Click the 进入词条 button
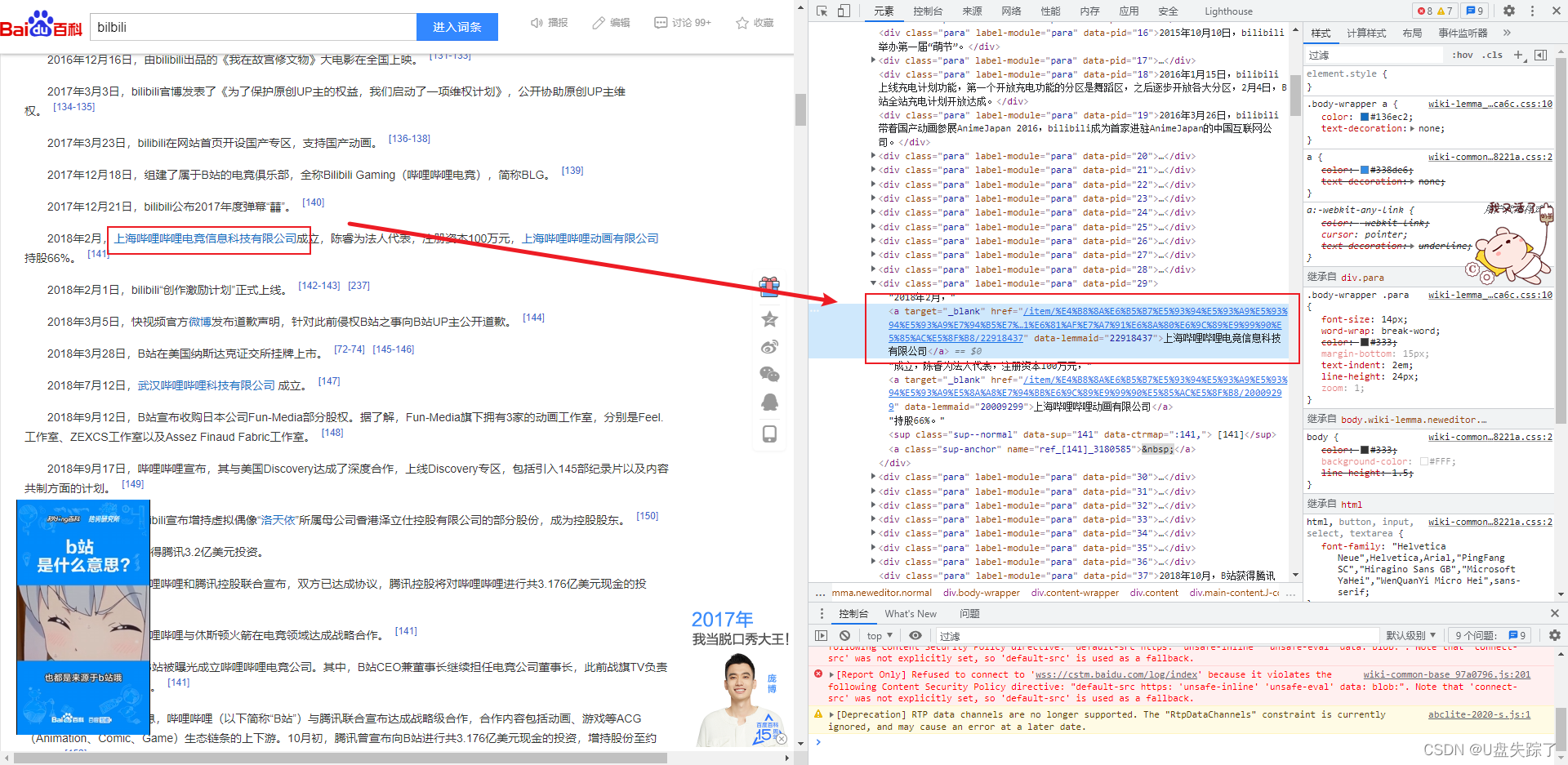The width and height of the screenshot is (1568, 765). point(457,27)
